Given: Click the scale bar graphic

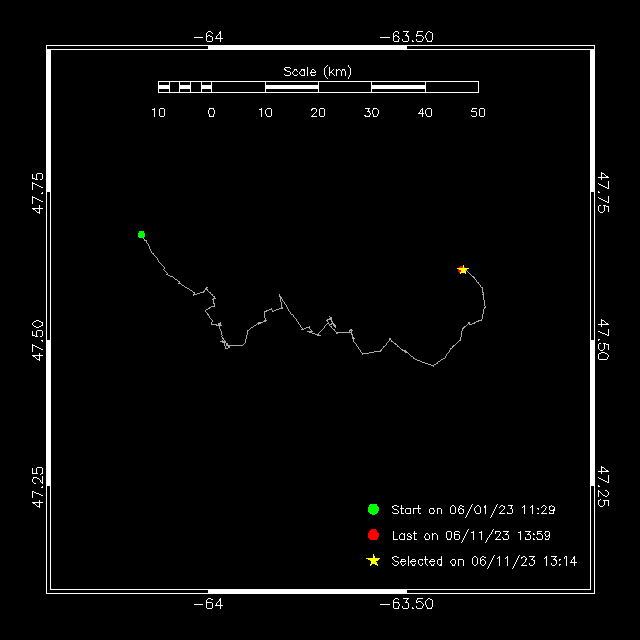Looking at the screenshot, I should tap(318, 87).
